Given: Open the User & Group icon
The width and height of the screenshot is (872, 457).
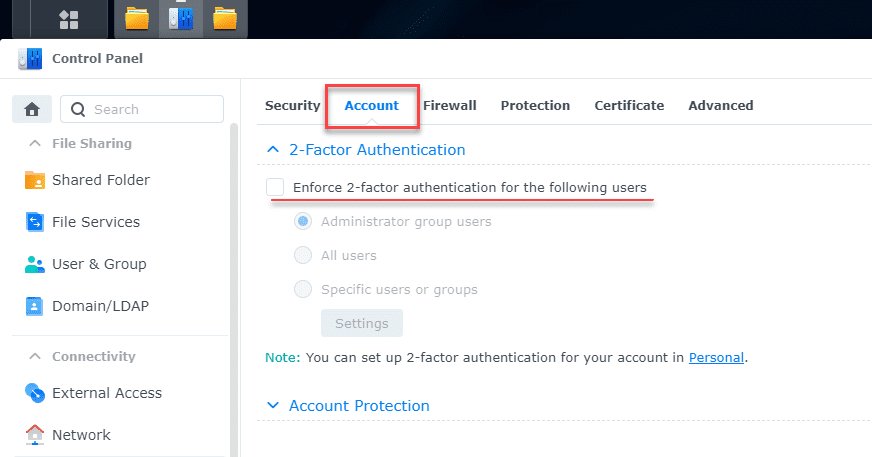Looking at the screenshot, I should coord(35,264).
